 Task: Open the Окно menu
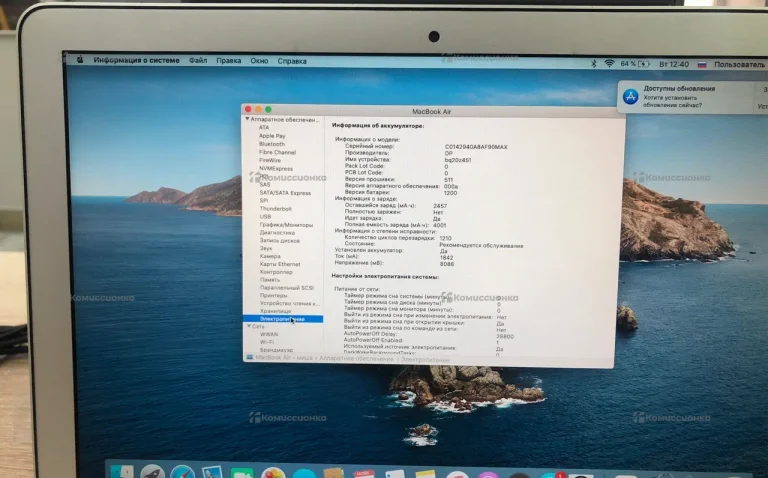point(259,61)
